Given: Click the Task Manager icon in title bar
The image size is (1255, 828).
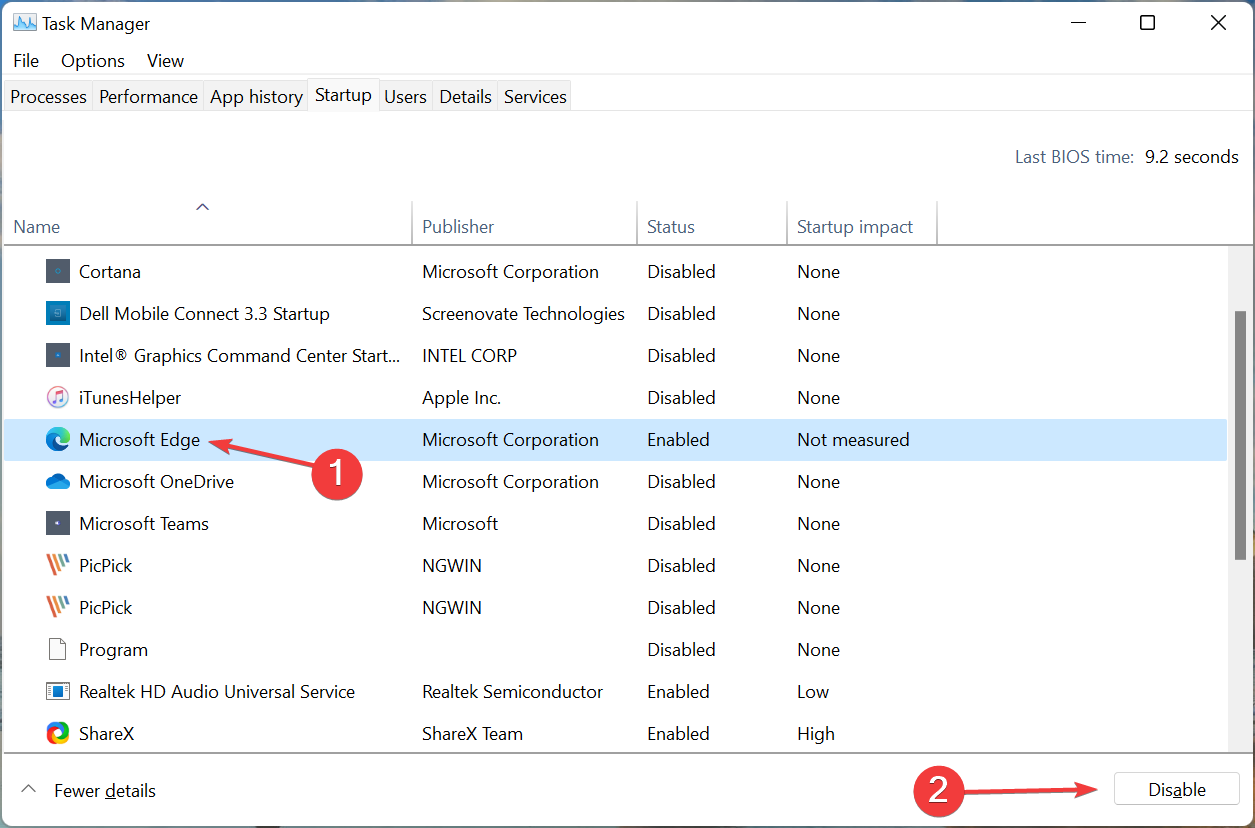Looking at the screenshot, I should coord(23,22).
